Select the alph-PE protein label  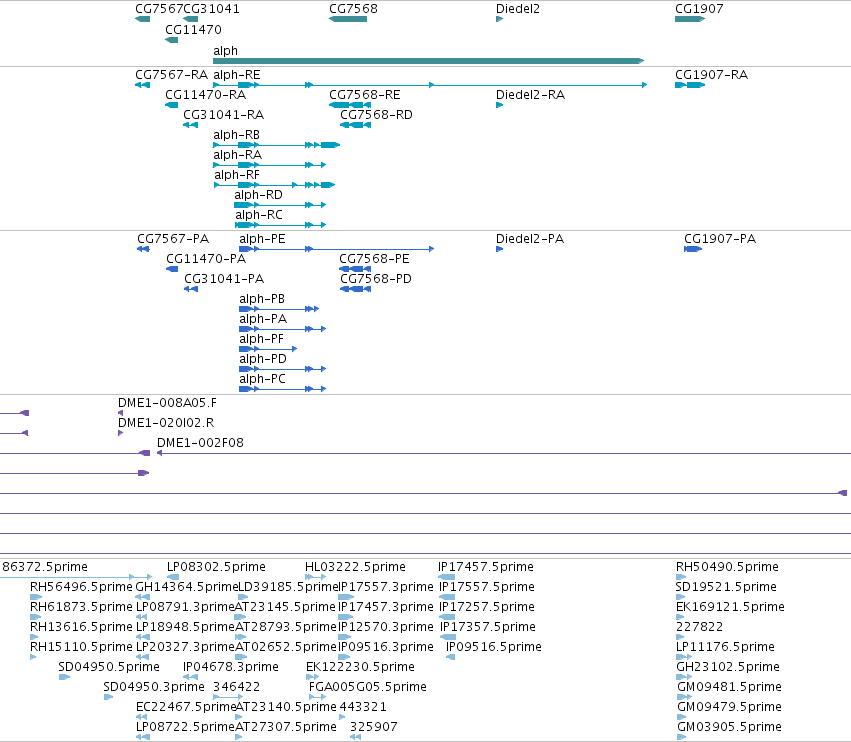(x=262, y=239)
